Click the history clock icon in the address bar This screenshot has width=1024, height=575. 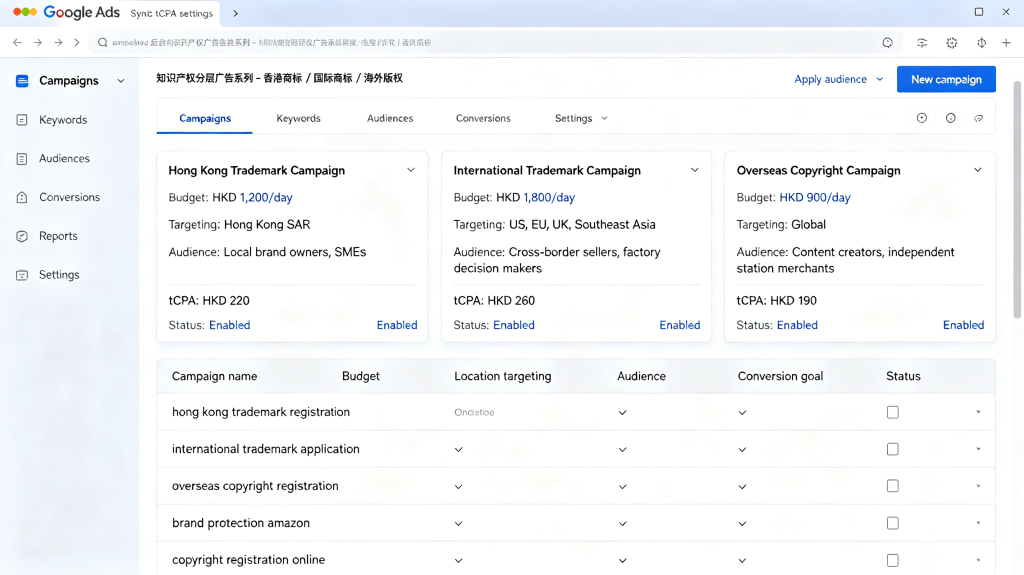[x=888, y=42]
